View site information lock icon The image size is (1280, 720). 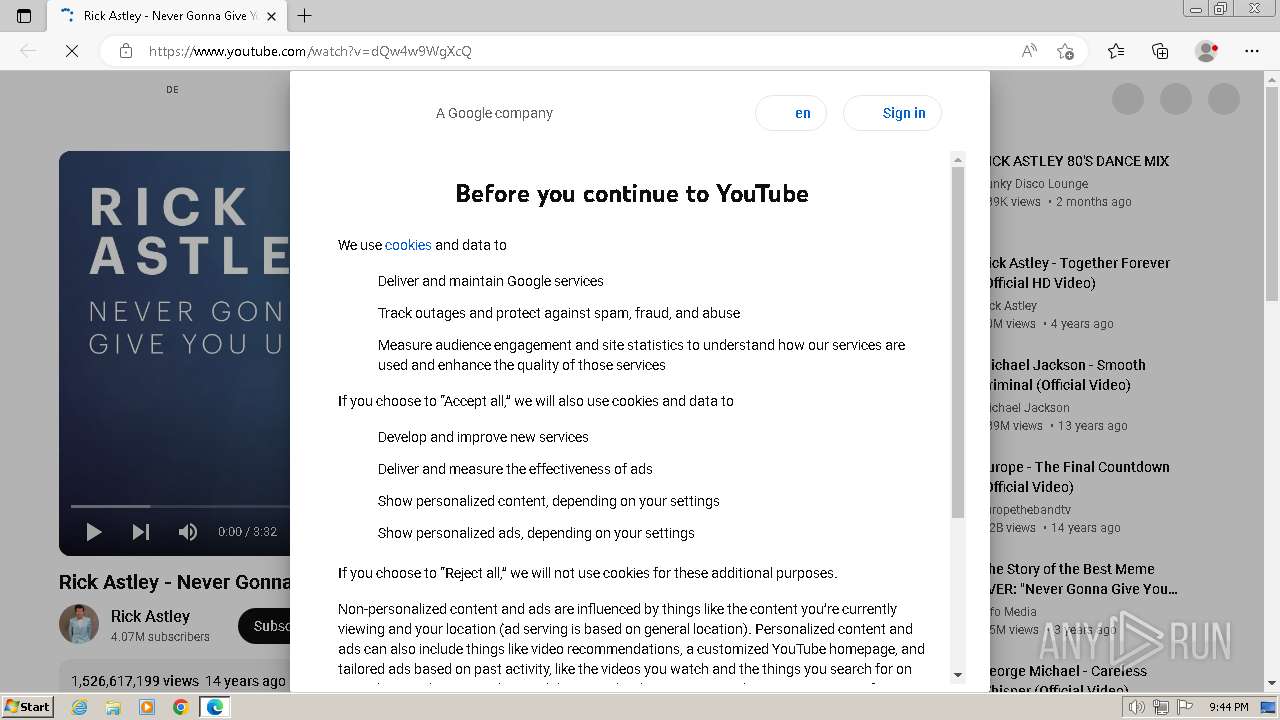point(126,51)
